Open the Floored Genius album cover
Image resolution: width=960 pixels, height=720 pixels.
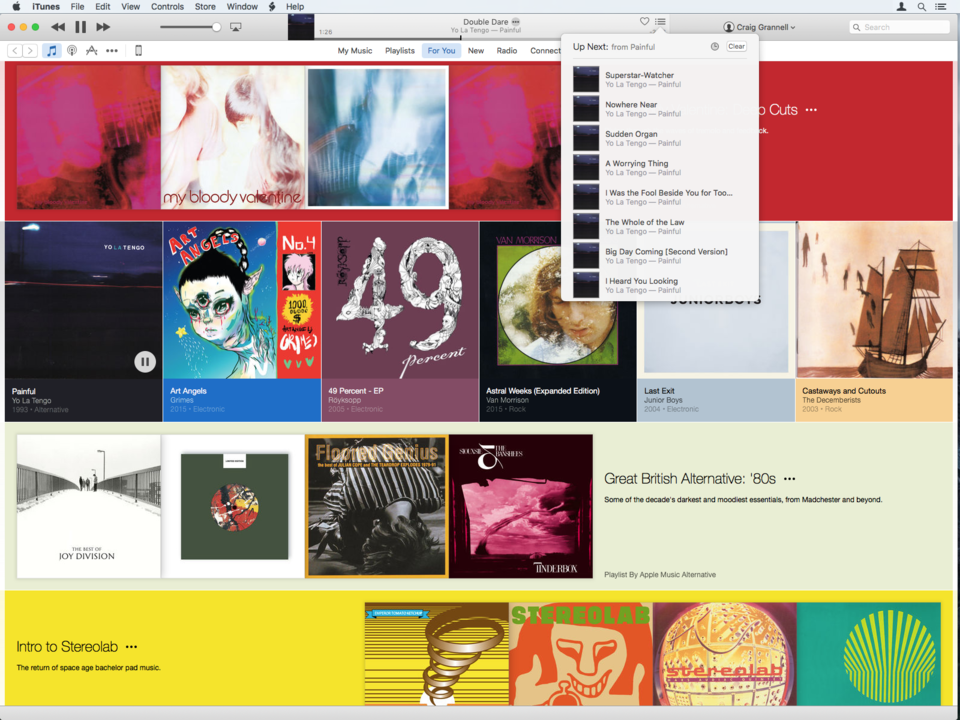point(377,506)
